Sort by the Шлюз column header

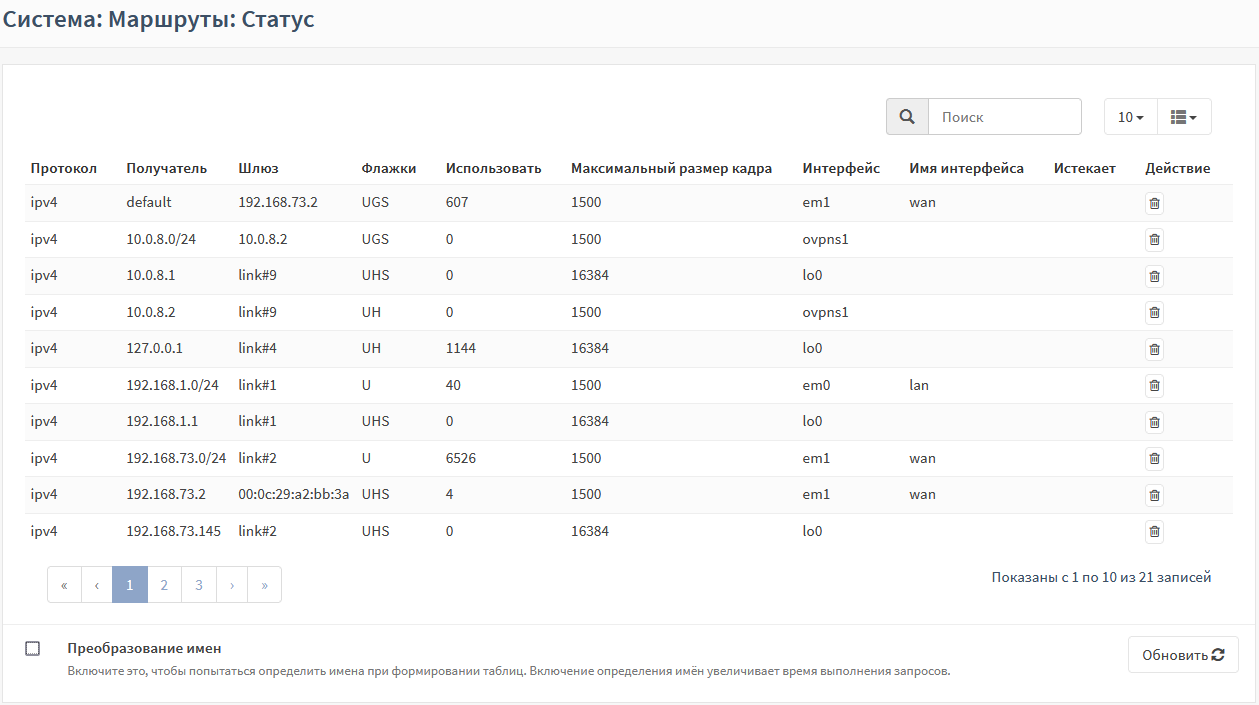point(259,168)
